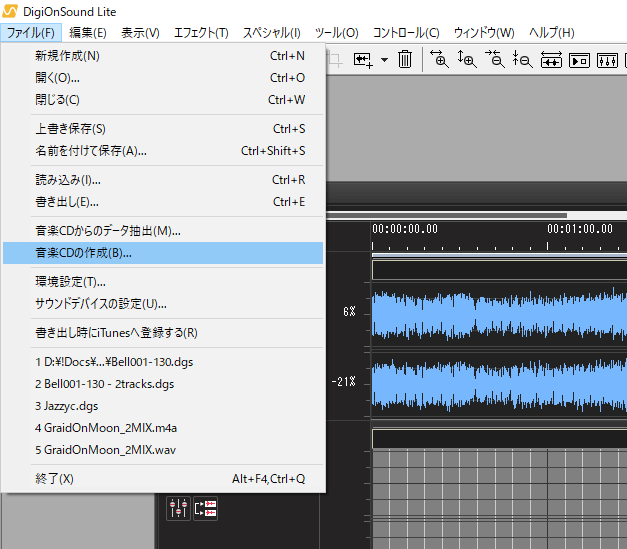The height and width of the screenshot is (549, 627).
Task: Choose 新規作成(N) from file menu
Action: coord(163,56)
